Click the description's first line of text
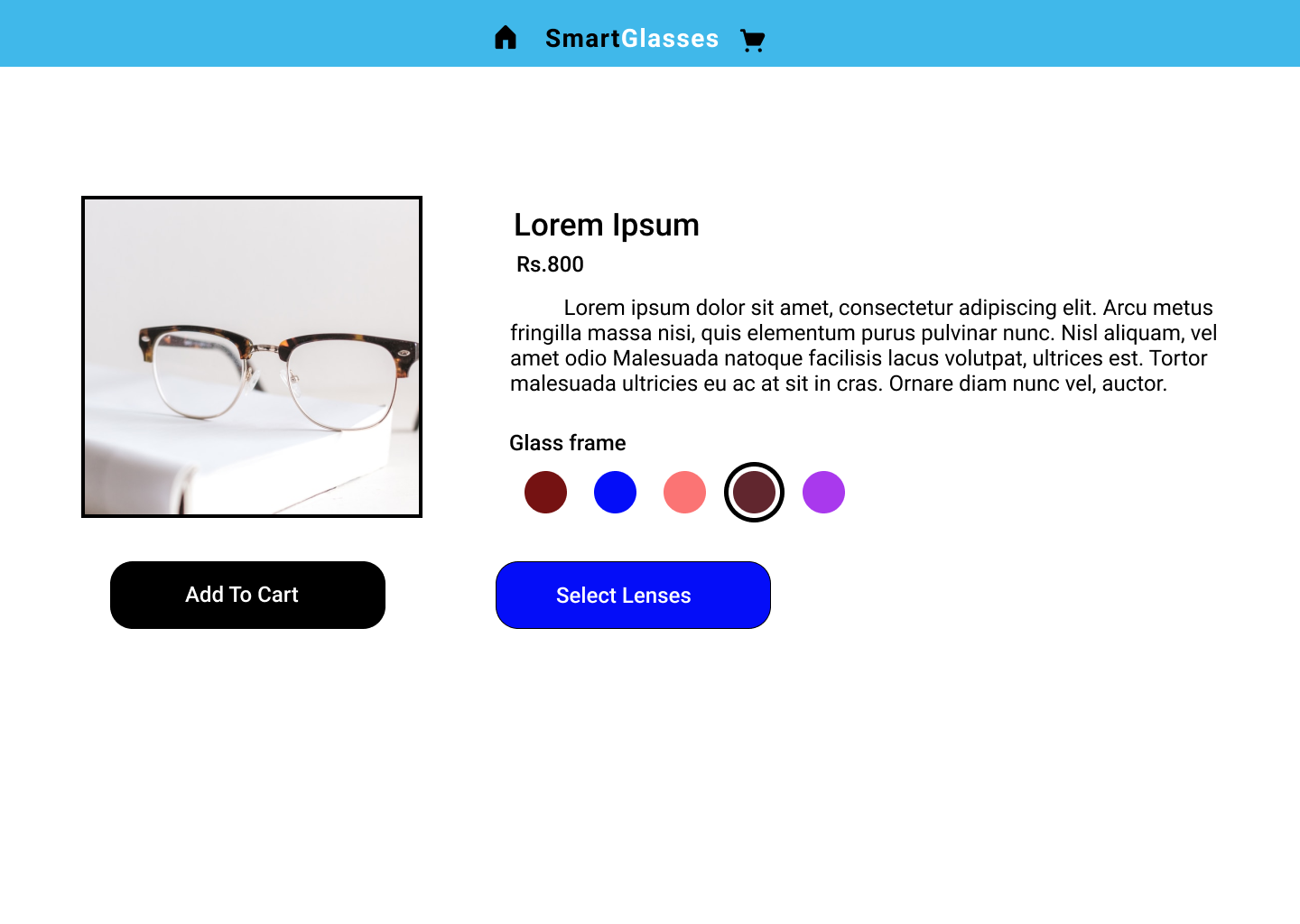This screenshot has width=1300, height=924. [x=887, y=308]
